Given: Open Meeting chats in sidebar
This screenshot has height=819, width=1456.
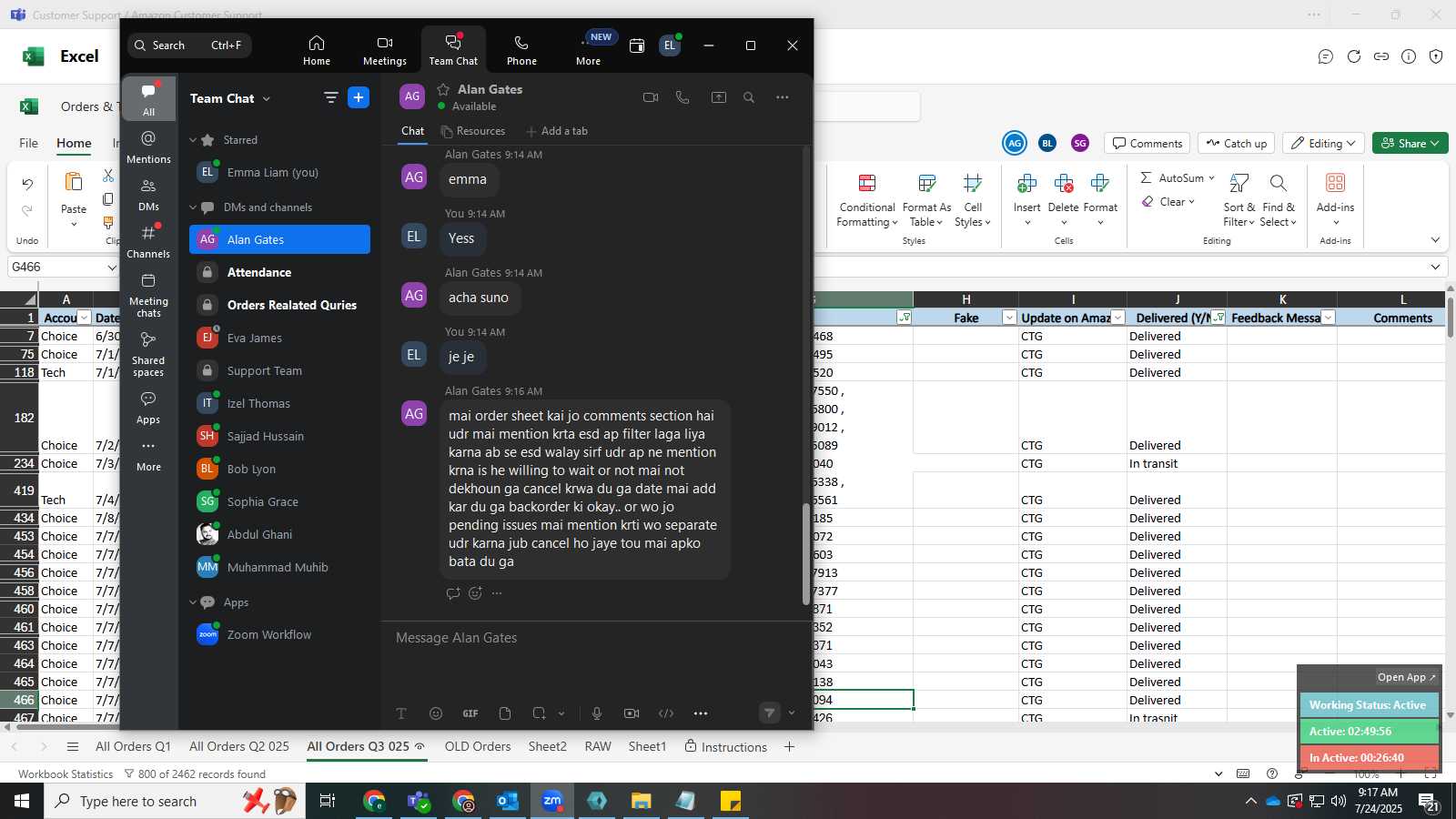Looking at the screenshot, I should [x=148, y=294].
